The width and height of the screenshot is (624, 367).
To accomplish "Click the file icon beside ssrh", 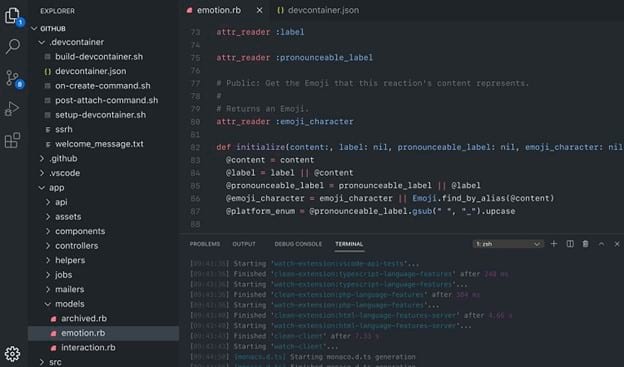I will tap(48, 129).
